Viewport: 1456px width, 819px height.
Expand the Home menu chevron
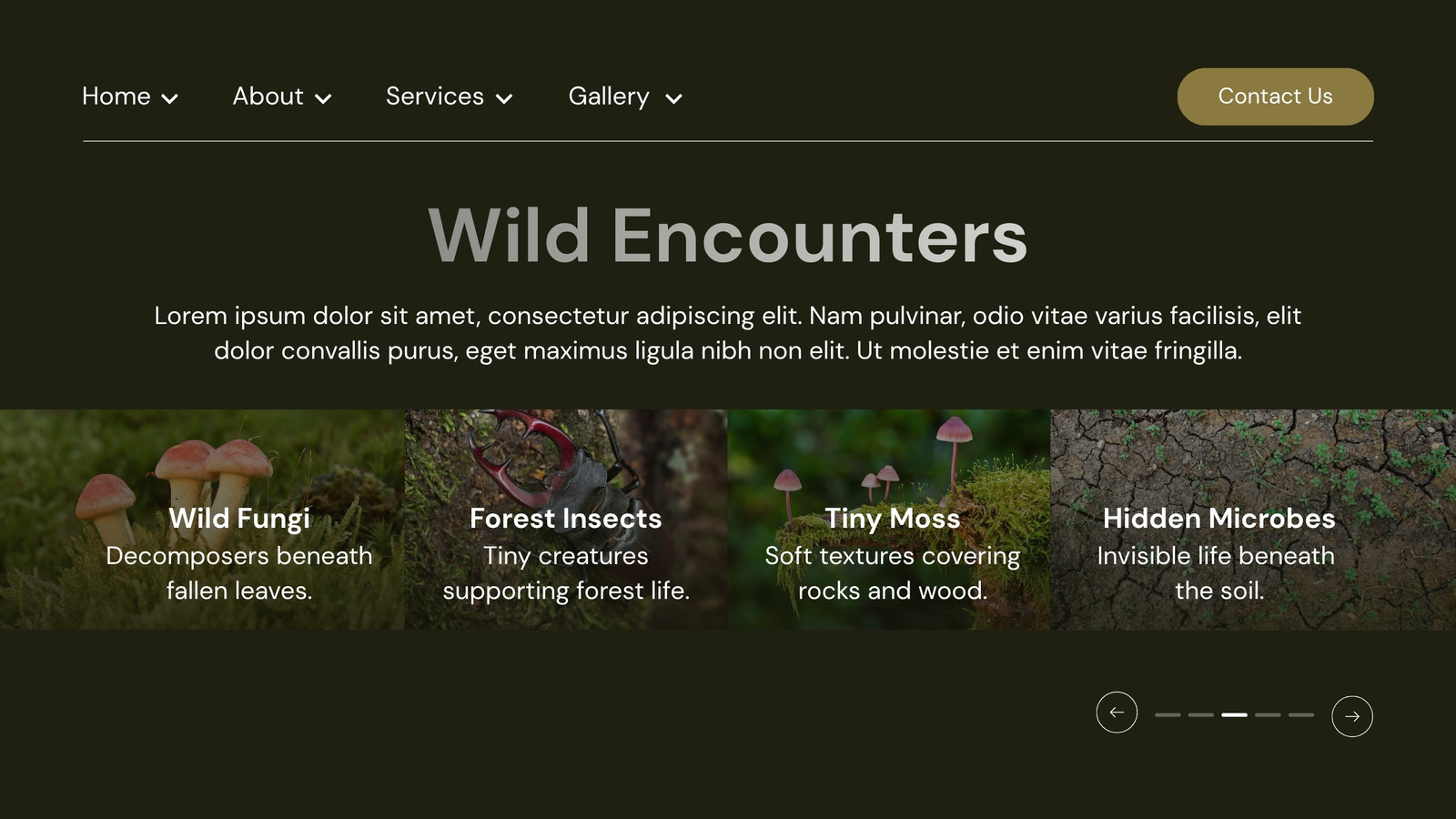170,98
